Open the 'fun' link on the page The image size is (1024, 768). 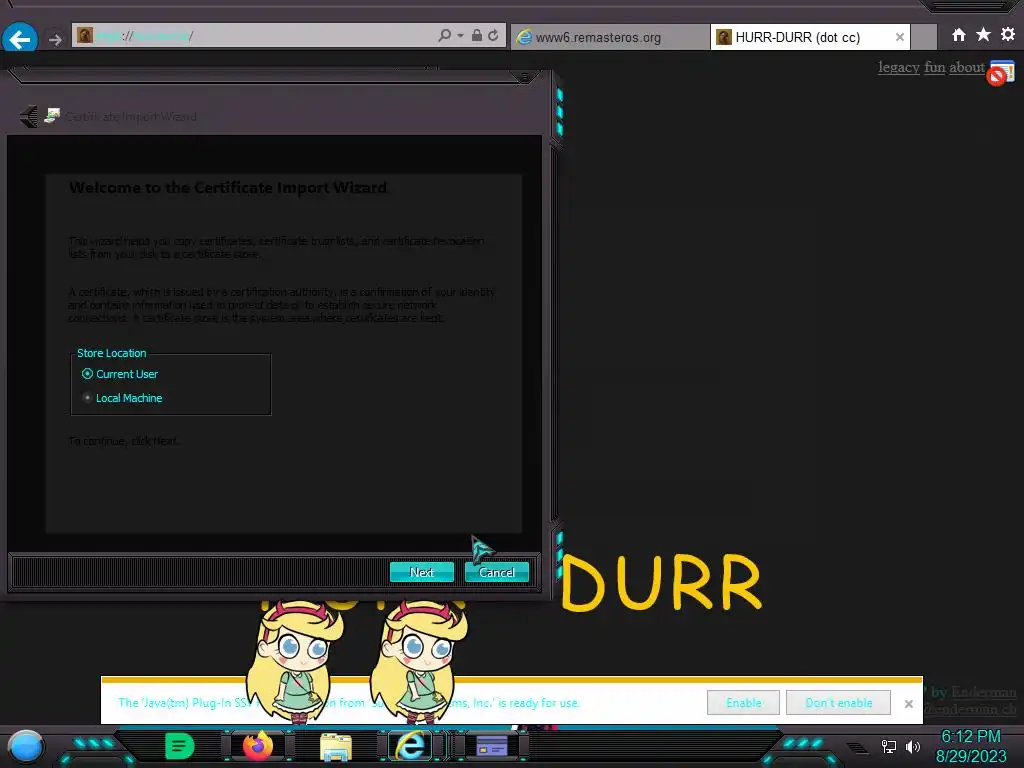[935, 67]
